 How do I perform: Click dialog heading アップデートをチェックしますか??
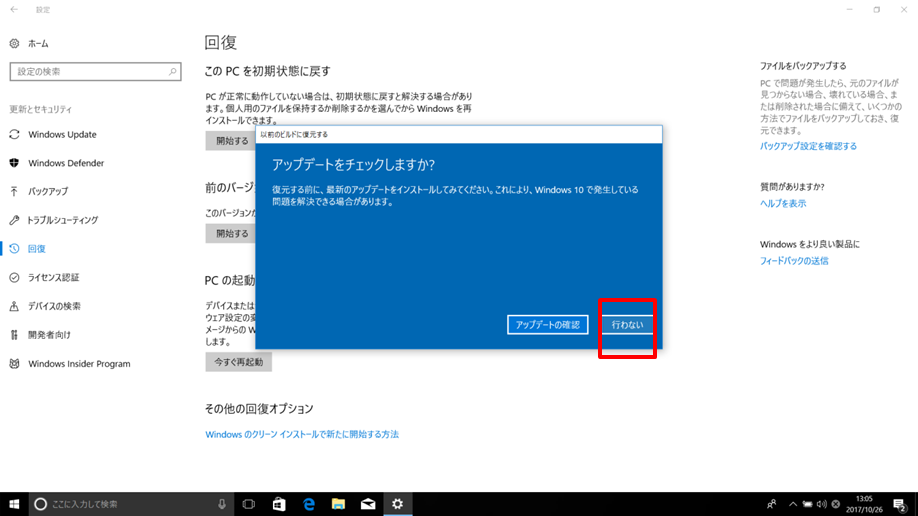coord(353,165)
